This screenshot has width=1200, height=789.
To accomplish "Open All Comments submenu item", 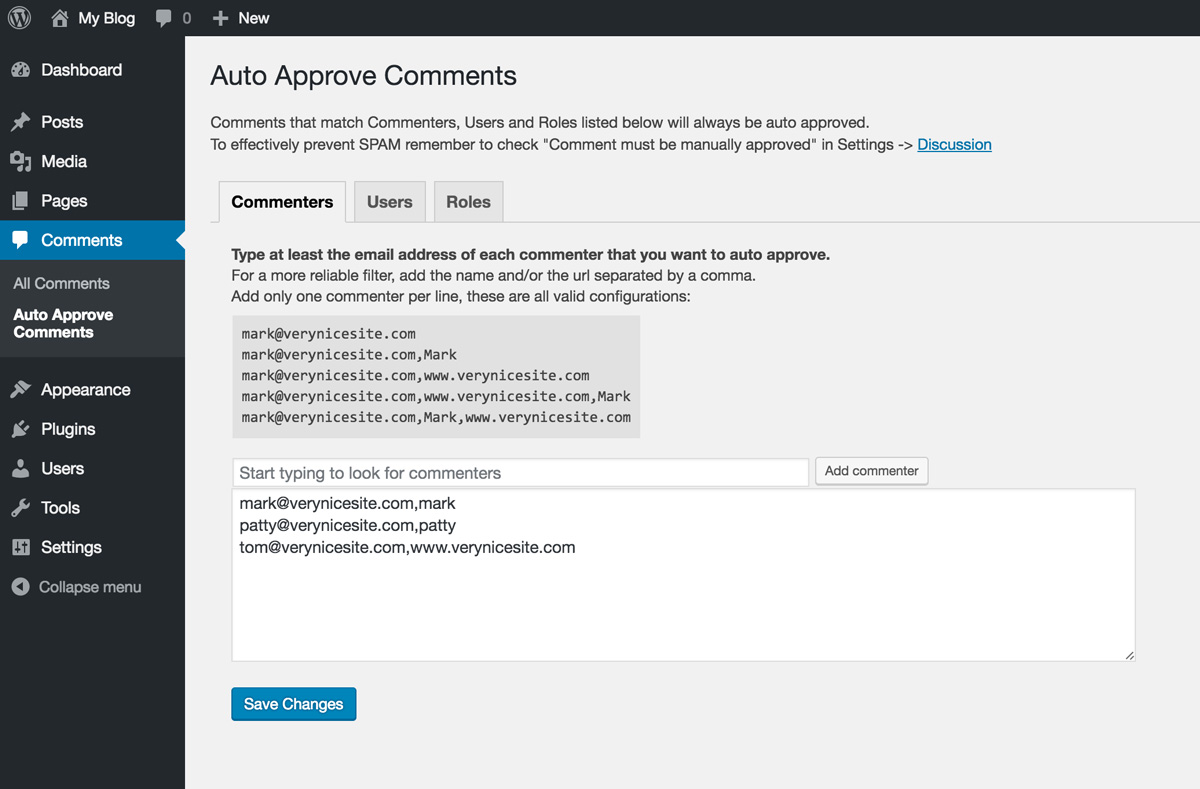I will coord(61,283).
